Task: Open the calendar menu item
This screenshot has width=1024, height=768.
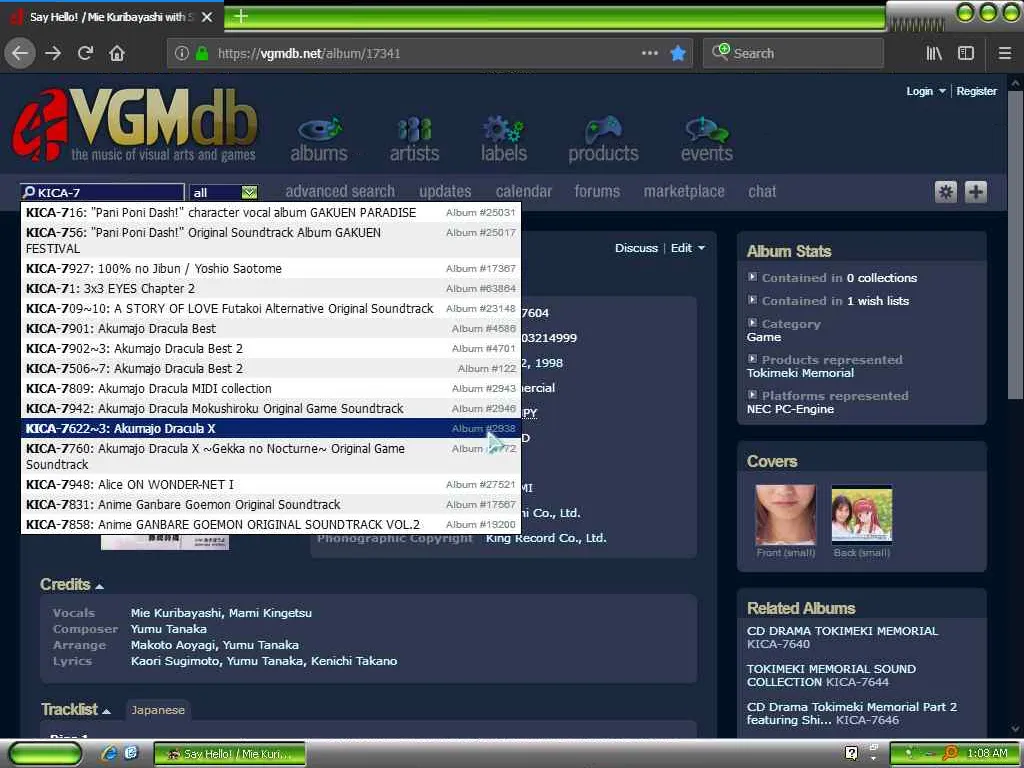Action: click(524, 191)
